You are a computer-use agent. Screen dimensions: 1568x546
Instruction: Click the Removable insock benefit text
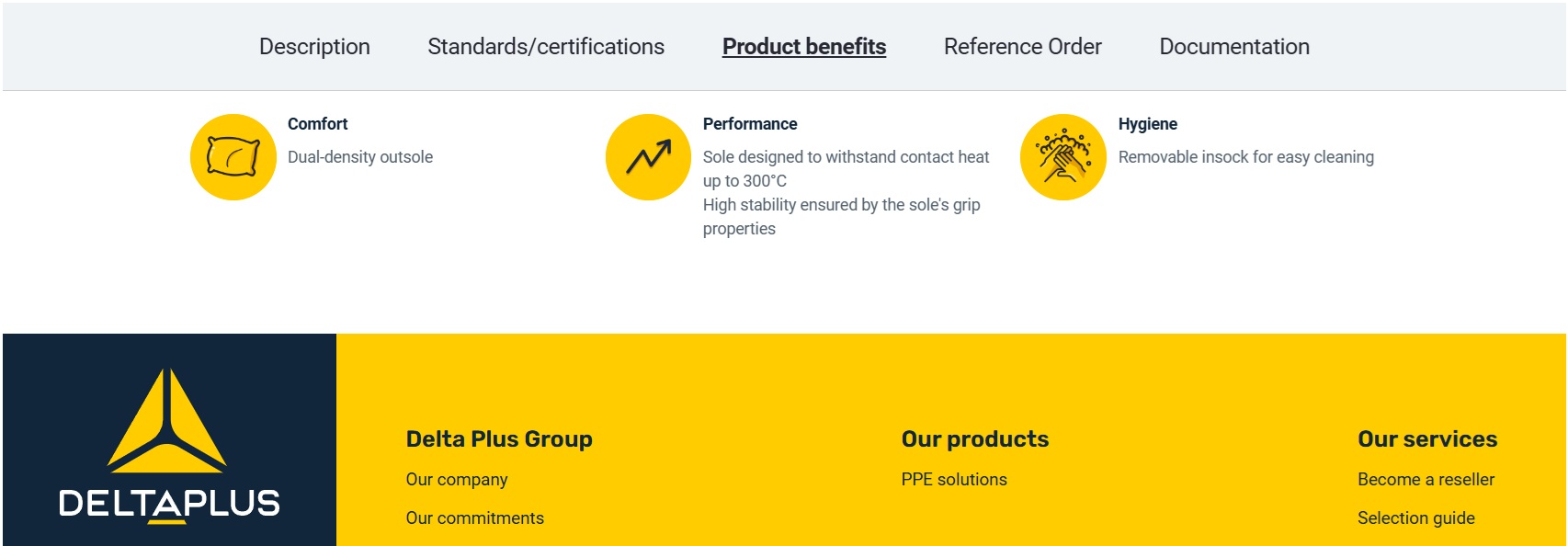coord(1245,157)
